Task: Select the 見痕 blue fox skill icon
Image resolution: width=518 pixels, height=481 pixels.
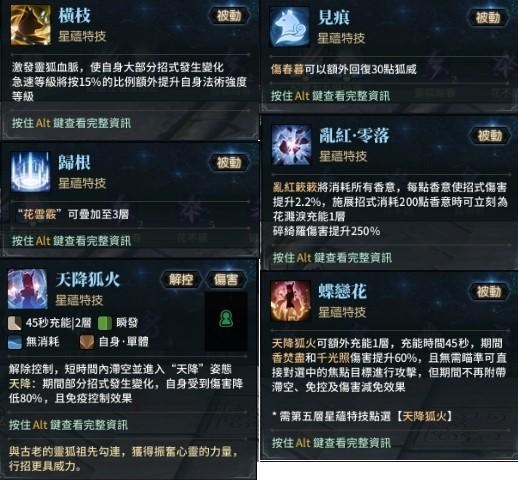Action: 289,27
